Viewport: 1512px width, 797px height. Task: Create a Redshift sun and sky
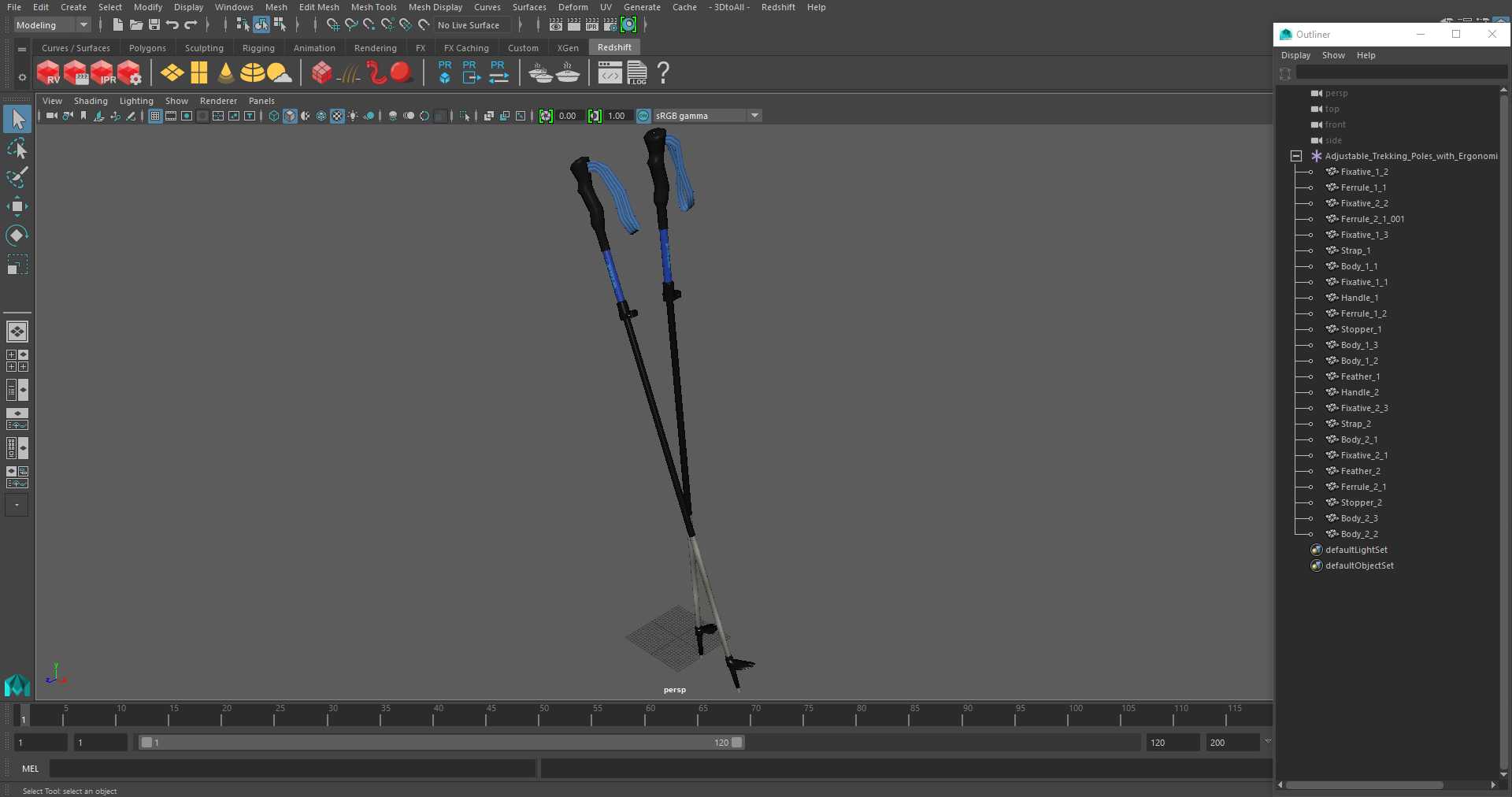click(280, 73)
